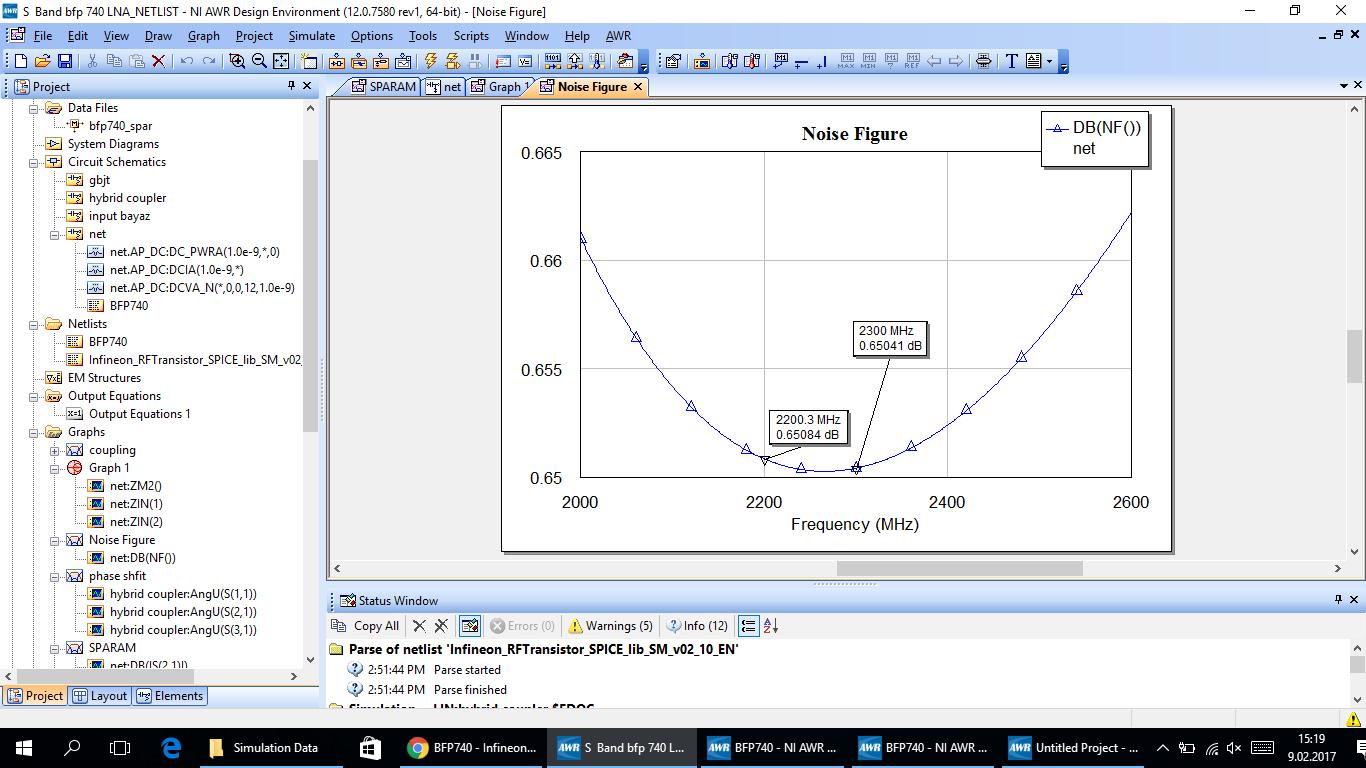
Task: Click graph horizontal scrollbar thumb
Action: (x=959, y=568)
